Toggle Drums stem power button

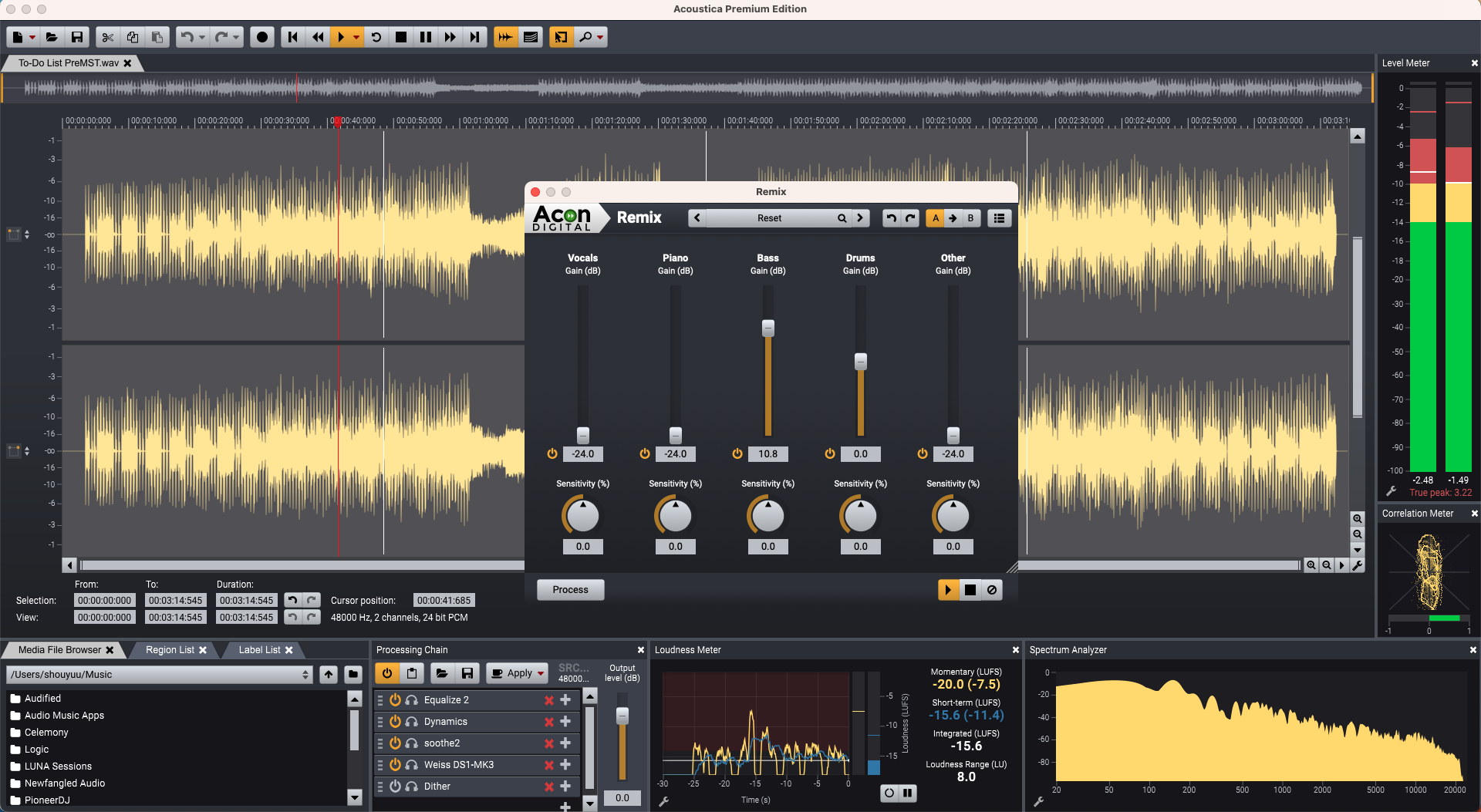830,454
